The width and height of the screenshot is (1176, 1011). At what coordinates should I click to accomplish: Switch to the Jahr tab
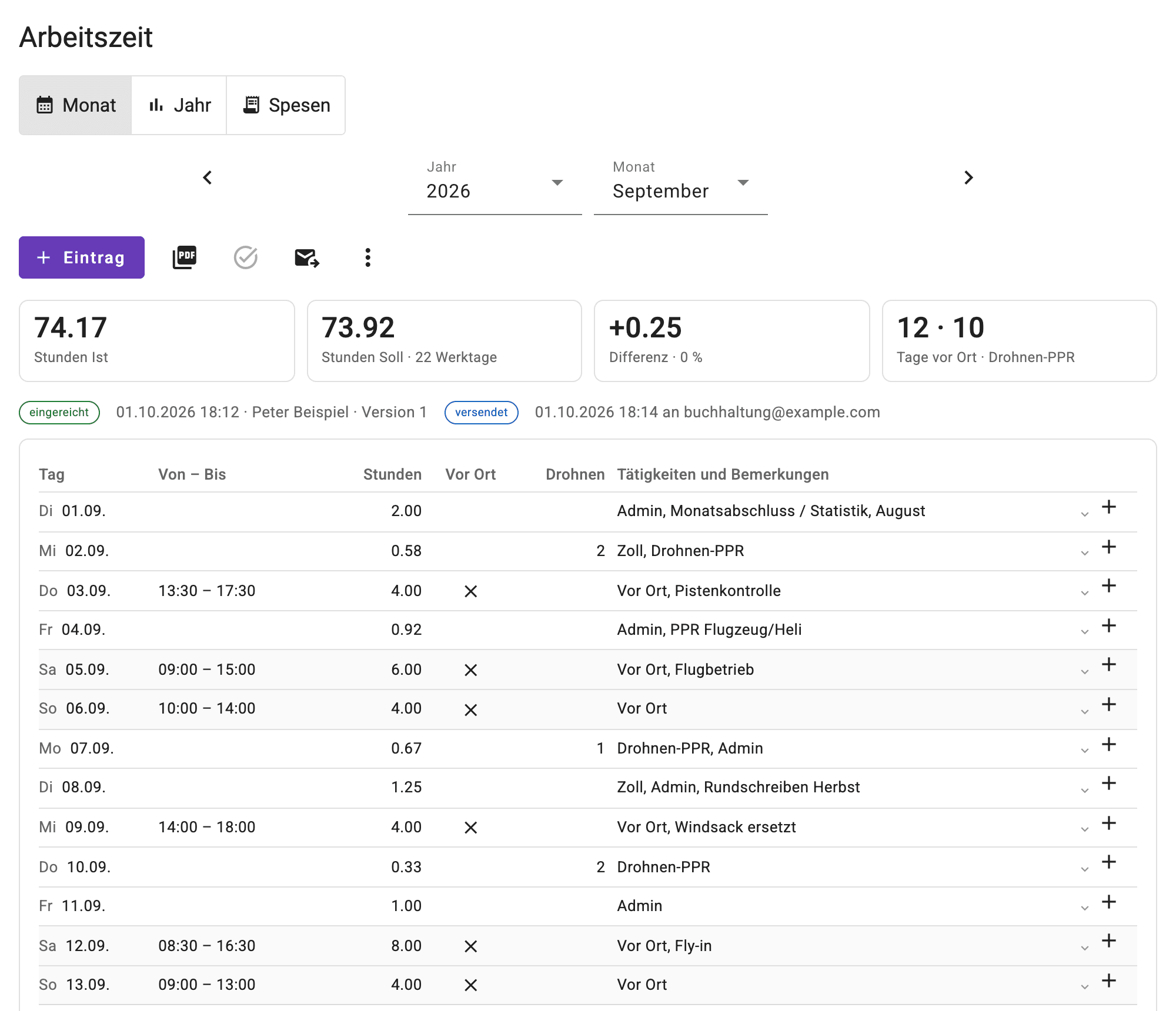[179, 105]
